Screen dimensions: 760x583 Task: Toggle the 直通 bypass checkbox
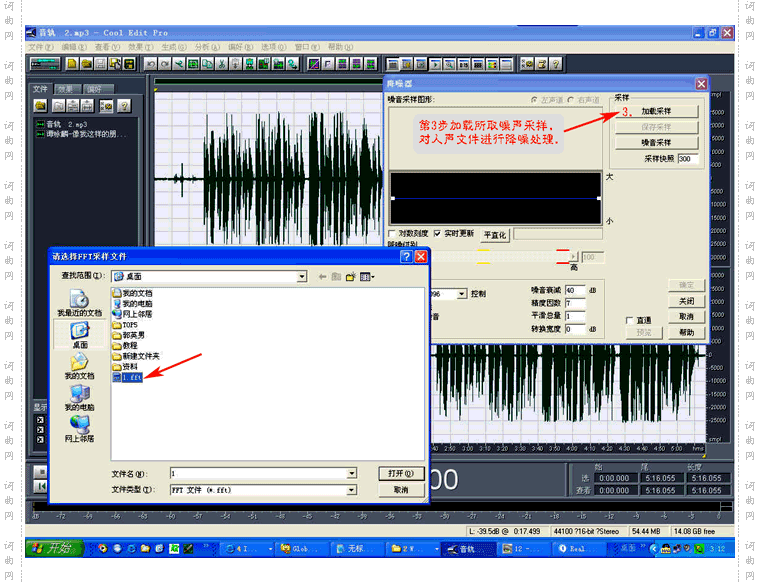(x=630, y=320)
